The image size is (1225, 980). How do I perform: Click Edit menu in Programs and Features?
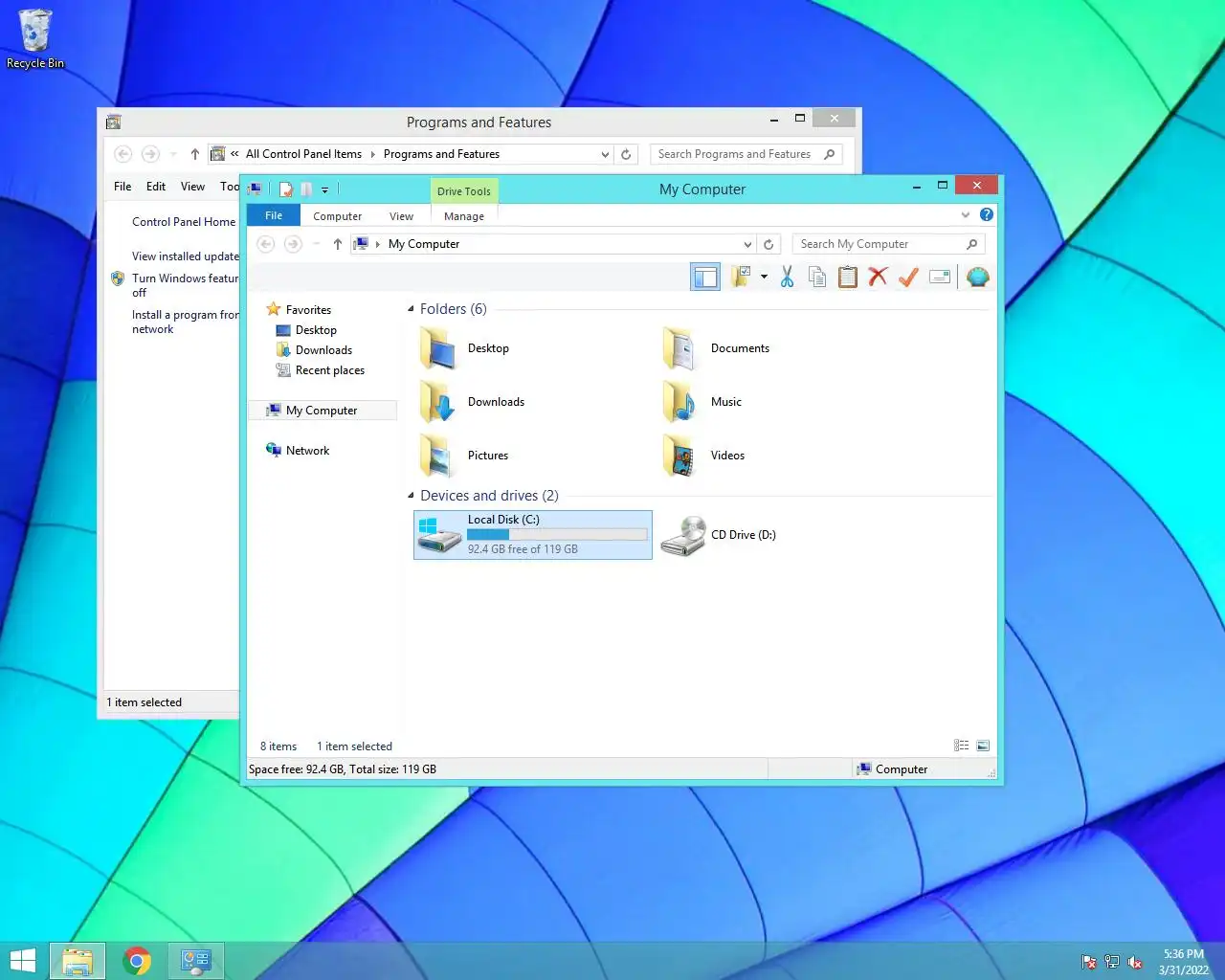(x=156, y=187)
